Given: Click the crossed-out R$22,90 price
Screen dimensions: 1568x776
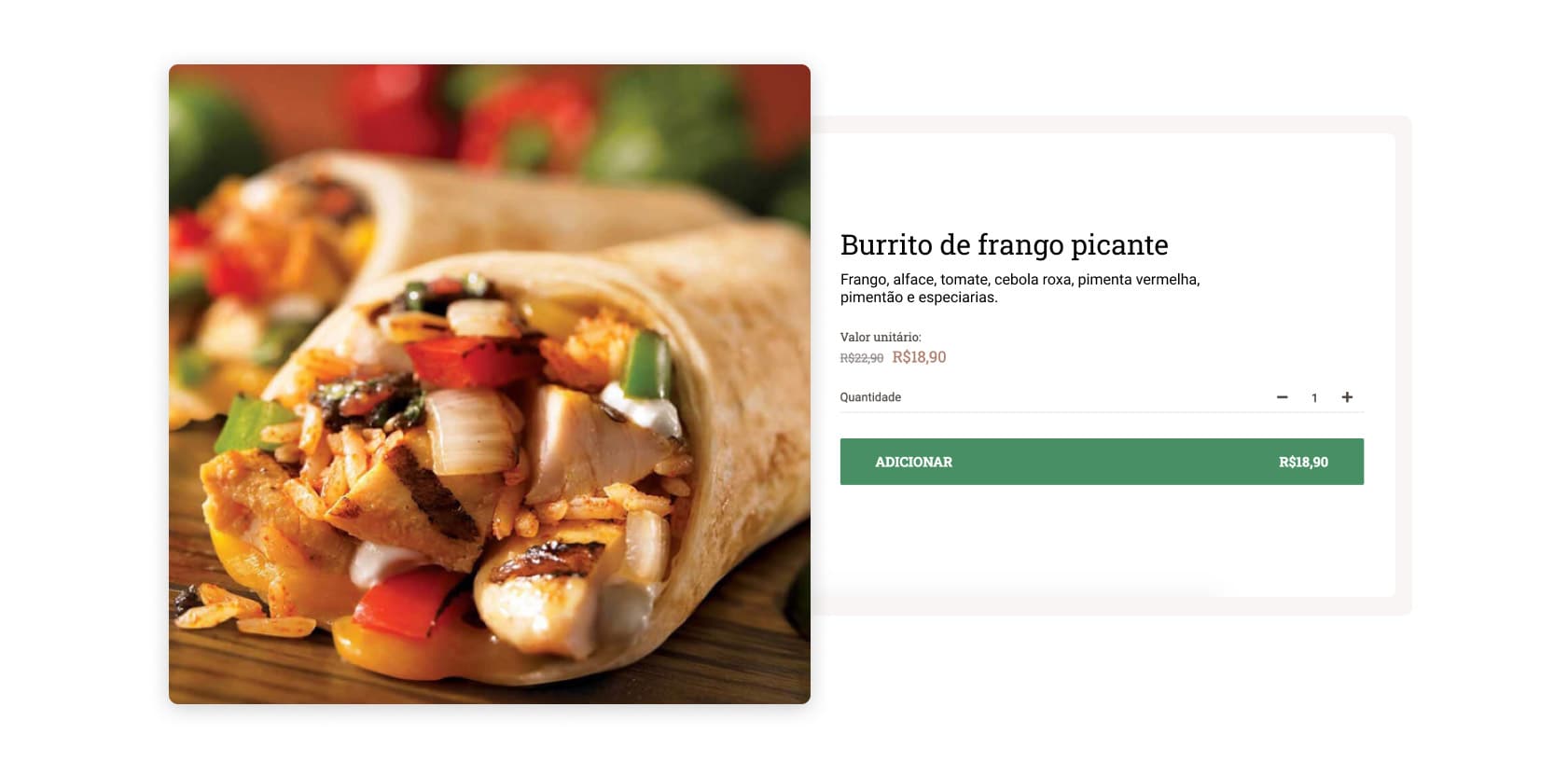Looking at the screenshot, I should click(862, 358).
